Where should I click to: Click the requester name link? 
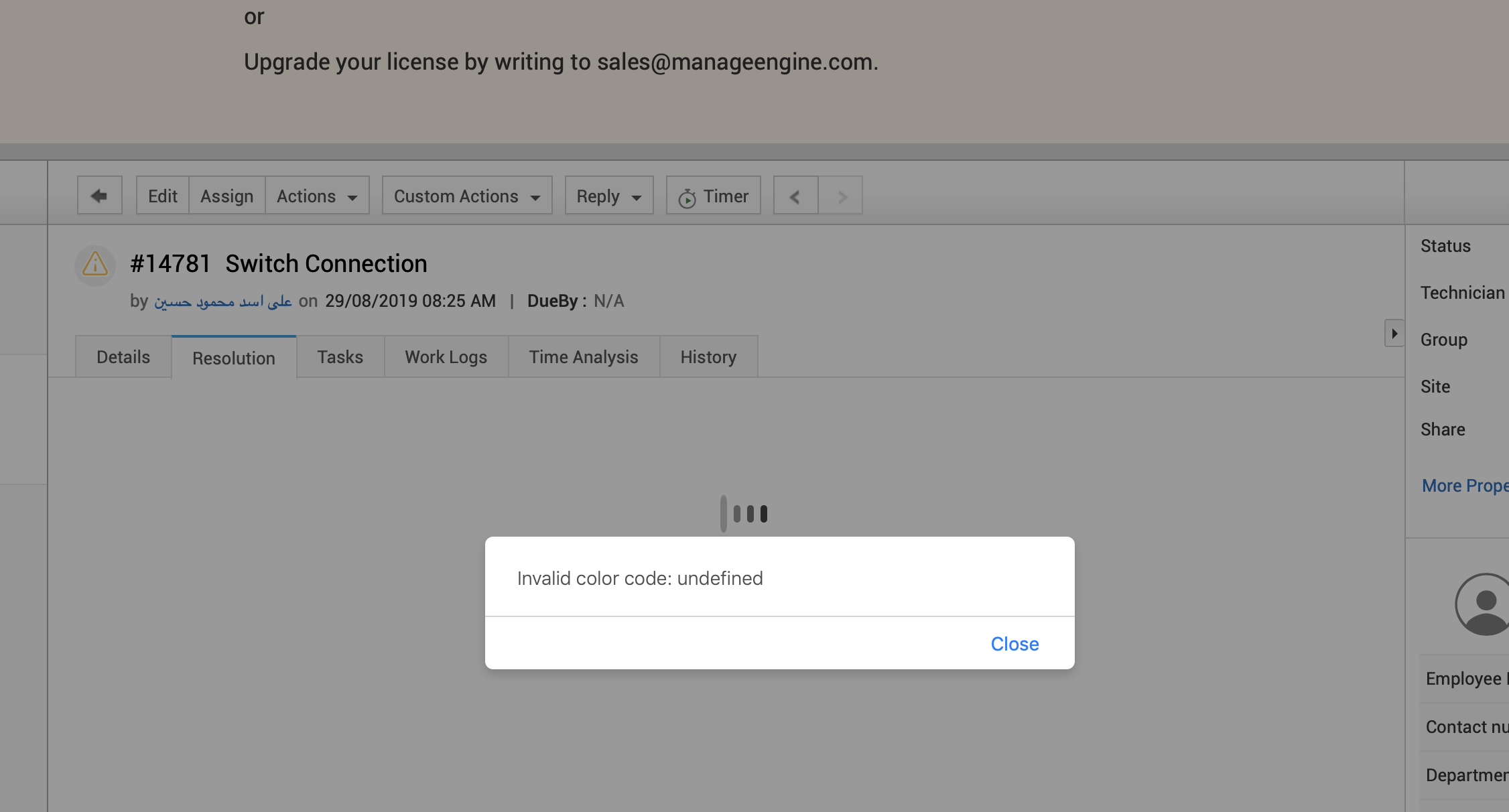pos(223,301)
